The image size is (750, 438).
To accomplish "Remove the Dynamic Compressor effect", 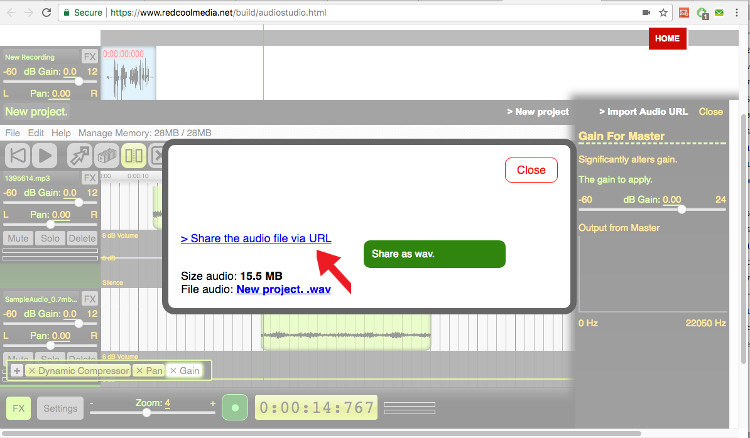I will [x=32, y=371].
